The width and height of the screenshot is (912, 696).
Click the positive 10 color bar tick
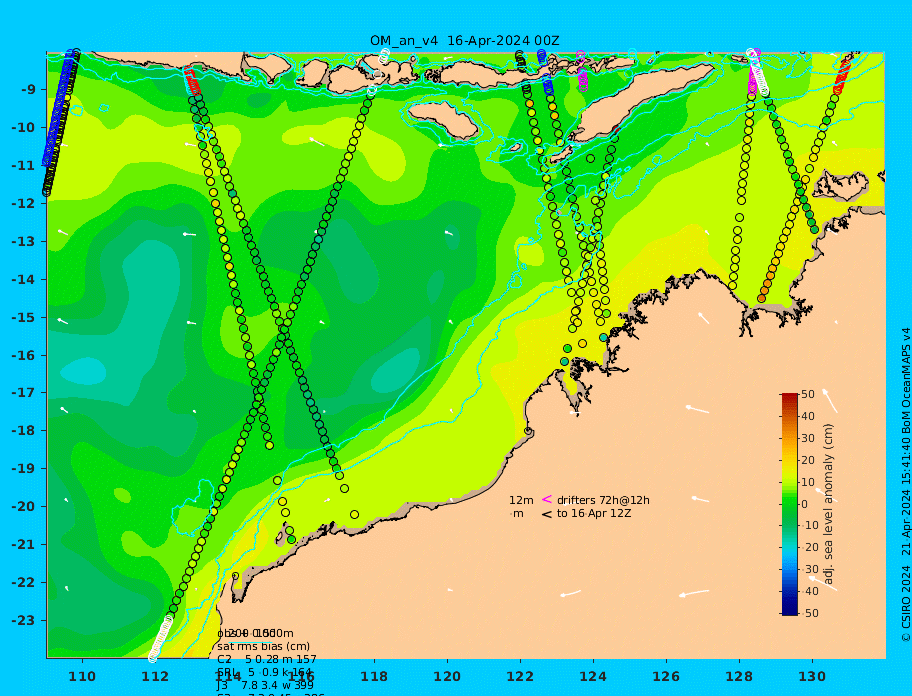tap(808, 482)
